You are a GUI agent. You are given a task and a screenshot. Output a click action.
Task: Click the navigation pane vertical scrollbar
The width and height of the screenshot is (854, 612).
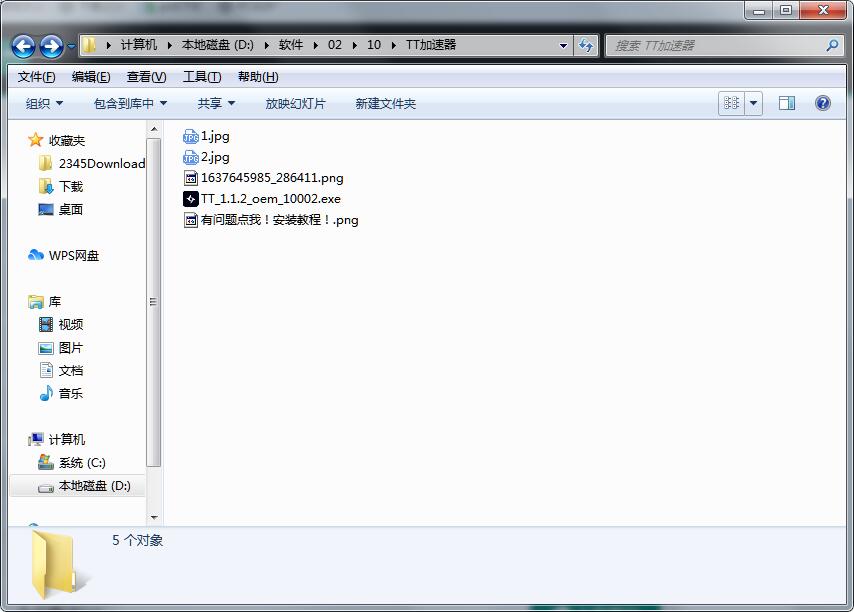pos(154,300)
